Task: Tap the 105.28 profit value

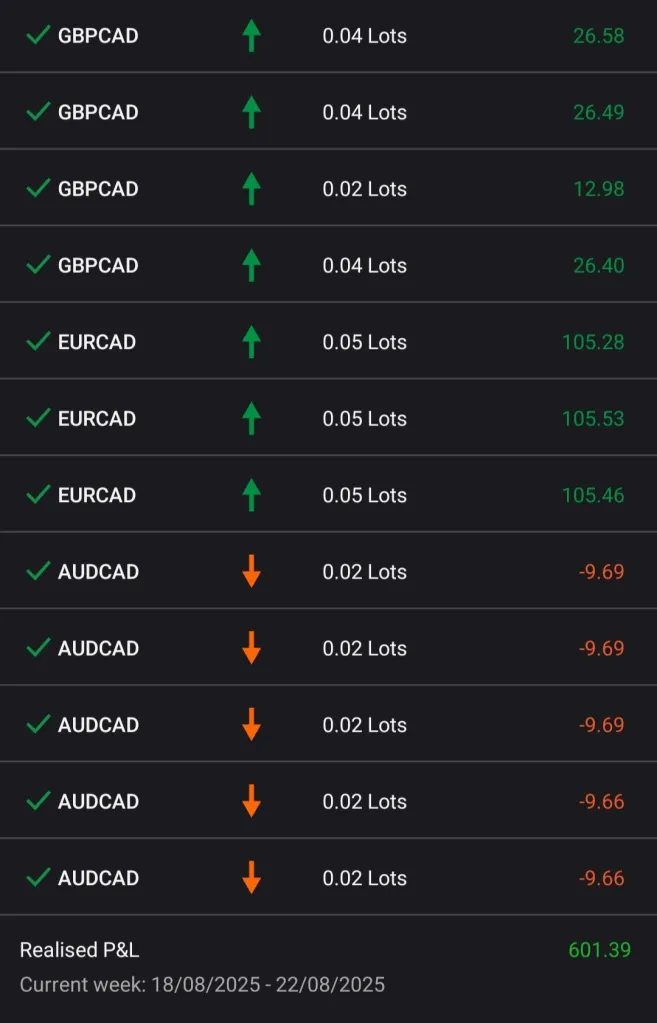Action: click(x=593, y=342)
